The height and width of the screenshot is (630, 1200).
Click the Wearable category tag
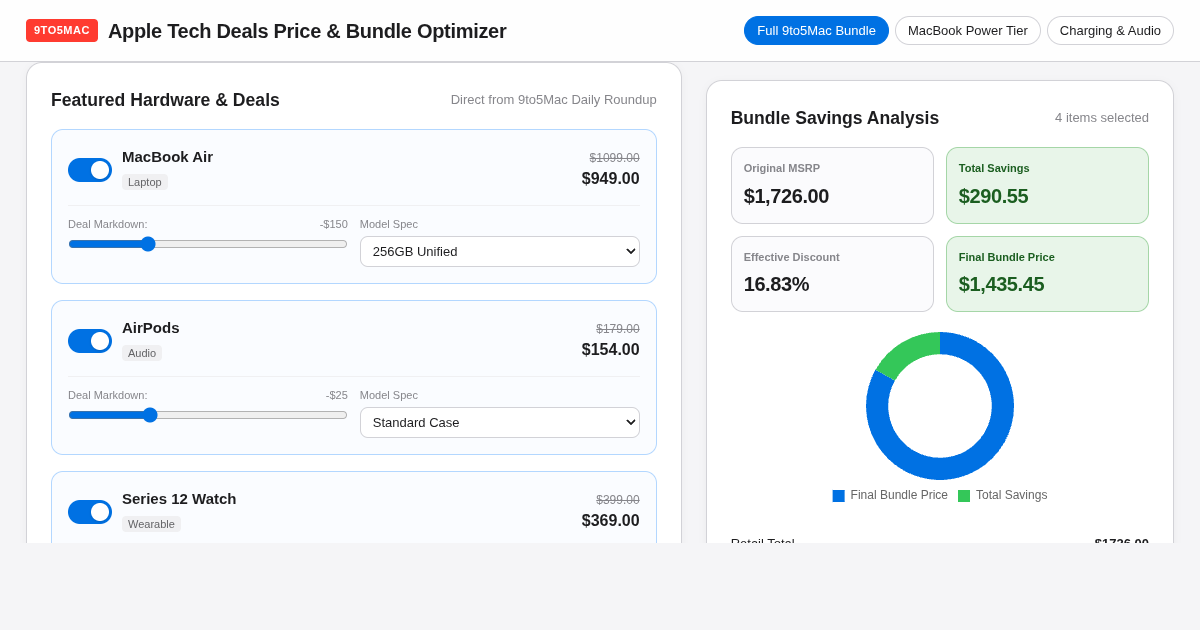click(x=151, y=524)
